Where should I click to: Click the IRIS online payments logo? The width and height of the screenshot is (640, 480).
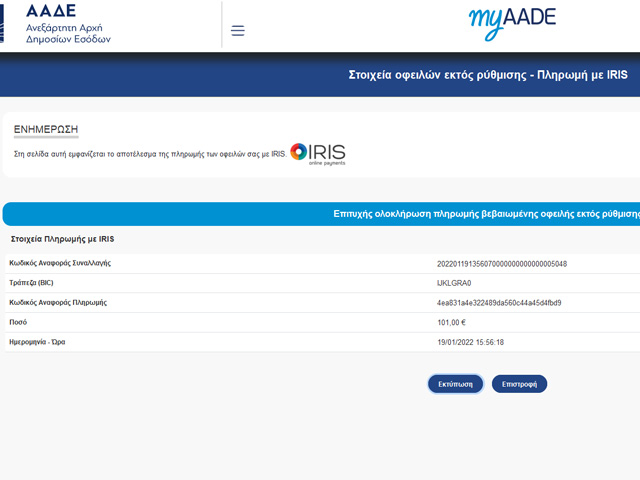[318, 154]
